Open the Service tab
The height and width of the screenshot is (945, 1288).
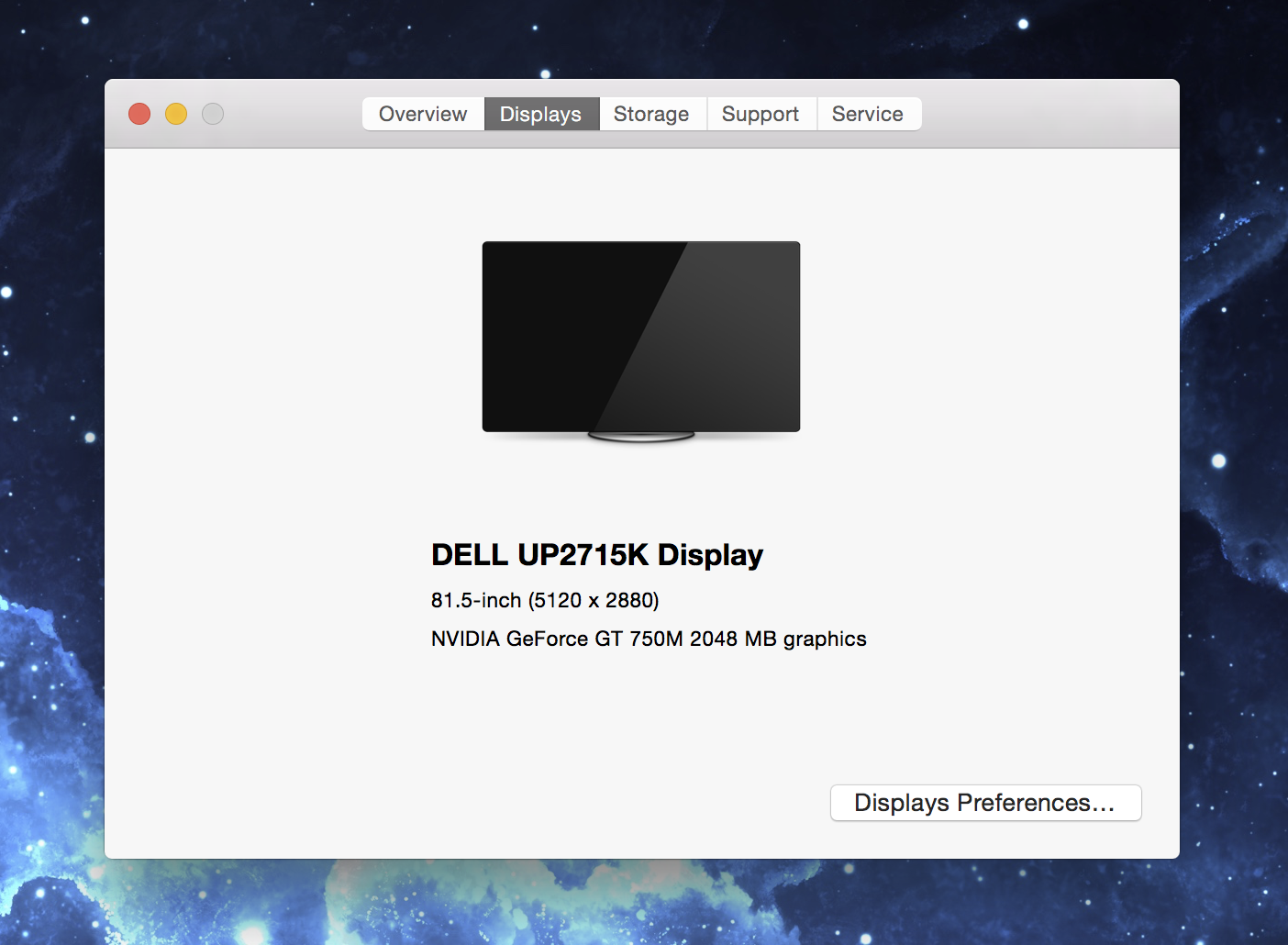point(869,114)
